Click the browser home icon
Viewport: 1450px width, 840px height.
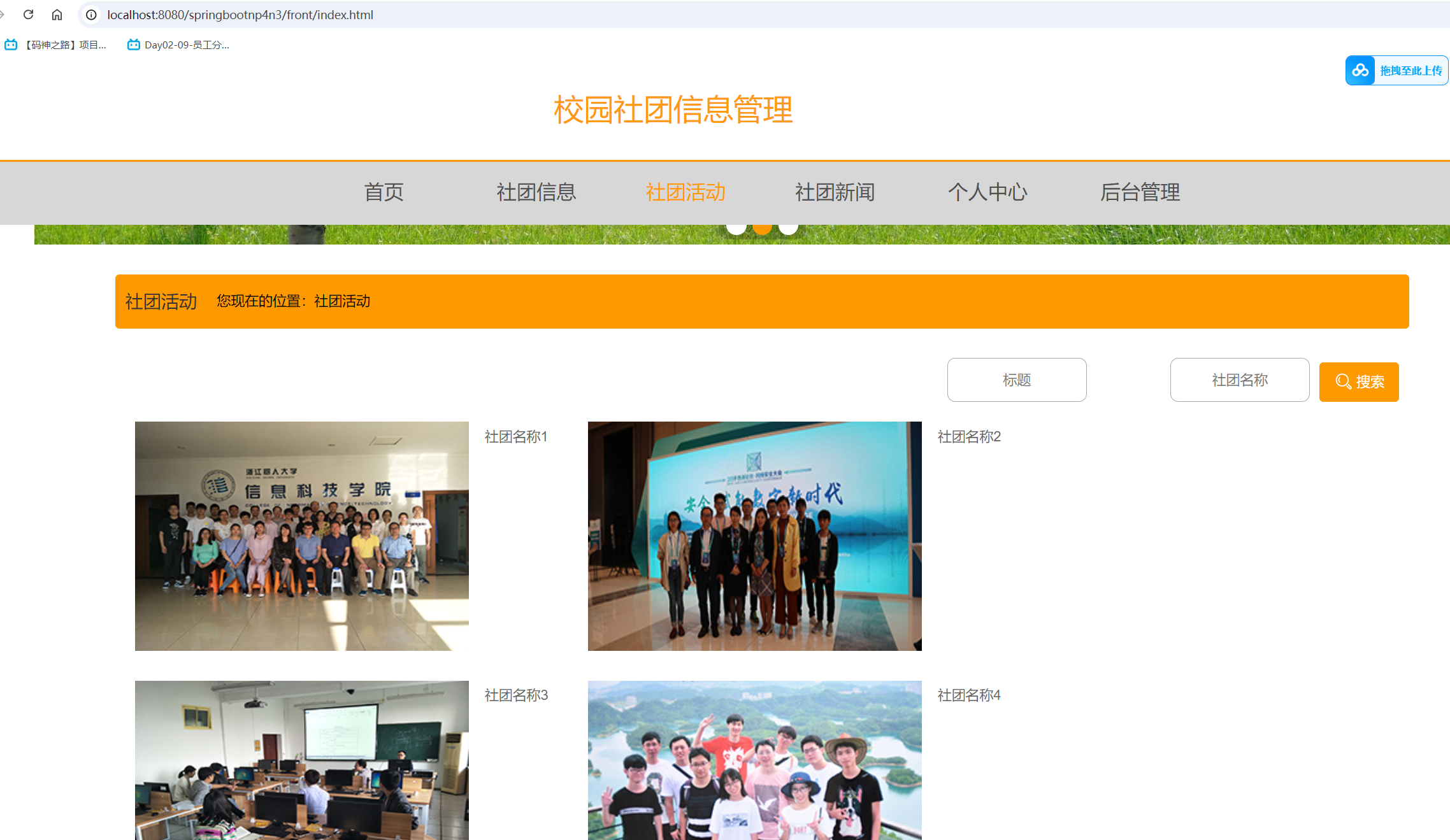click(x=57, y=14)
